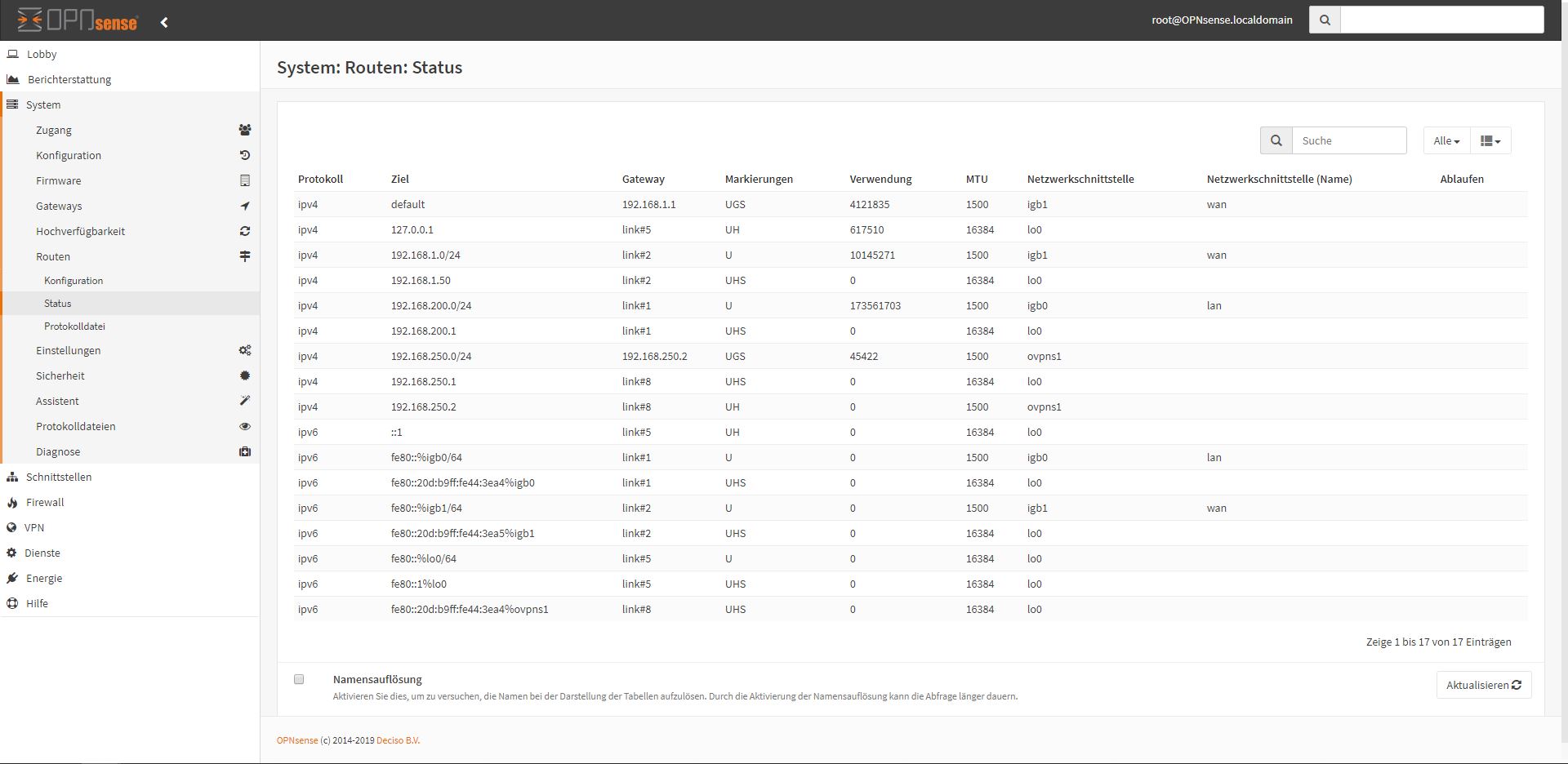Enable the Namensauflösung checkbox

(299, 679)
